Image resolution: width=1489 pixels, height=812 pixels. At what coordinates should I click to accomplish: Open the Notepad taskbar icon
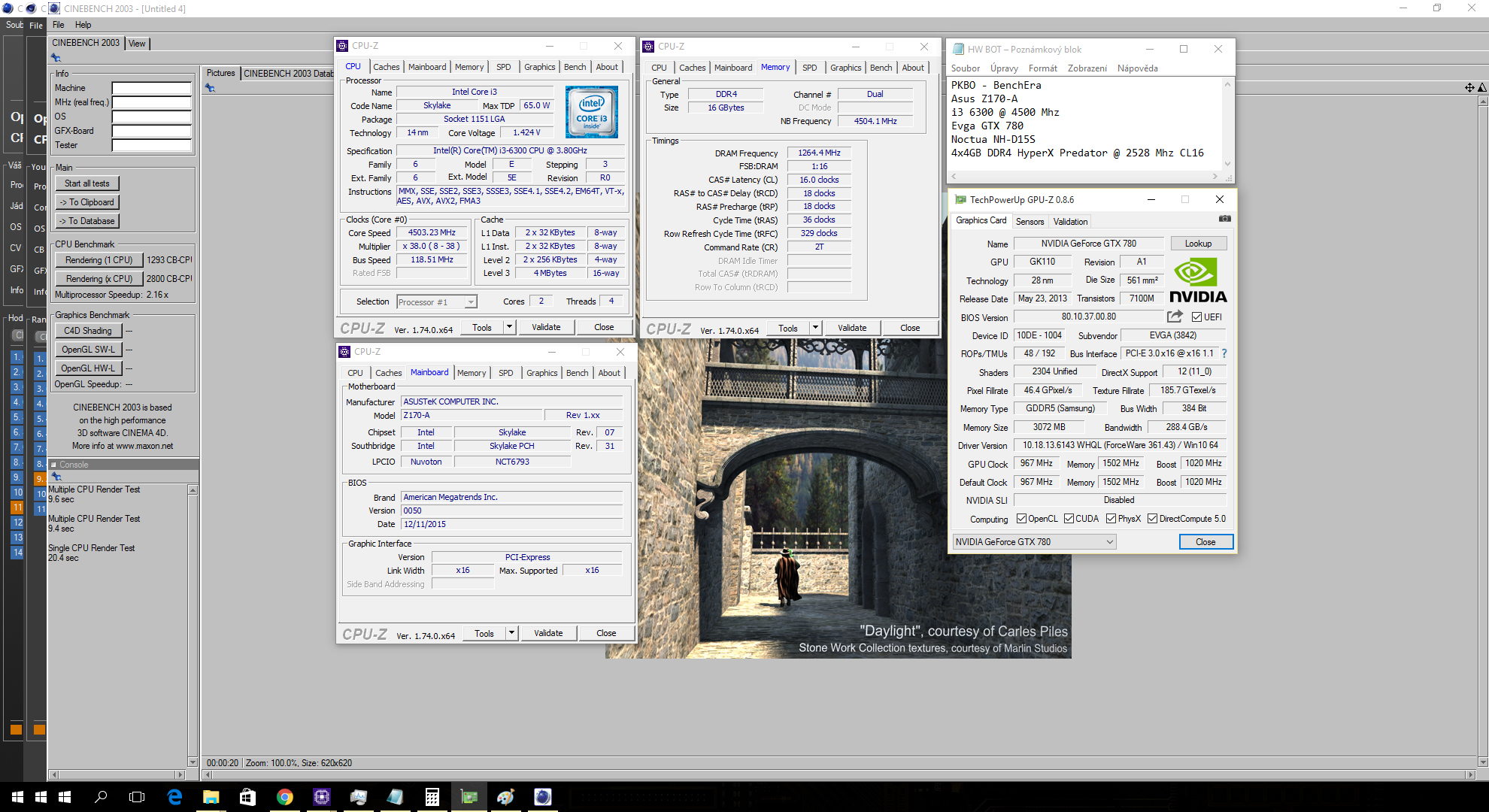point(395,797)
